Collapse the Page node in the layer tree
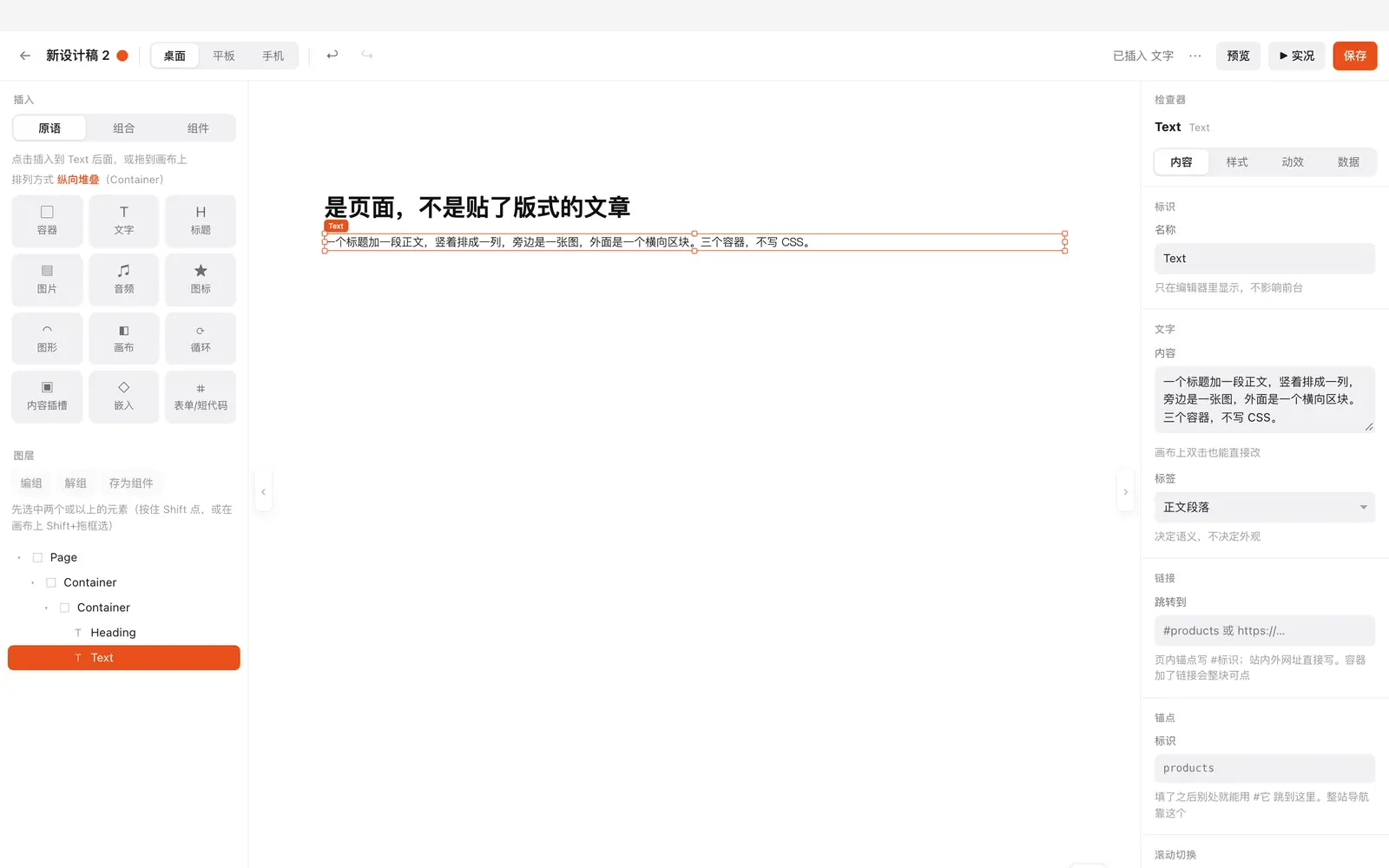The width and height of the screenshot is (1389, 868). tap(19, 557)
